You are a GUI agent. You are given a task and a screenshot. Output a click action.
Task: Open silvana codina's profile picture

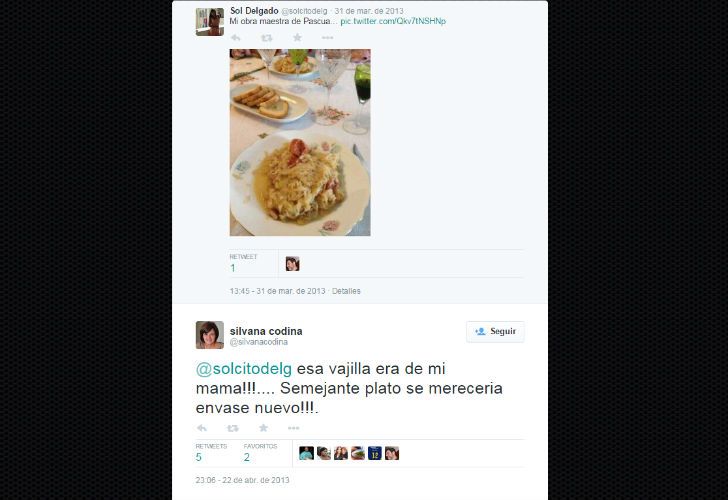(210, 335)
